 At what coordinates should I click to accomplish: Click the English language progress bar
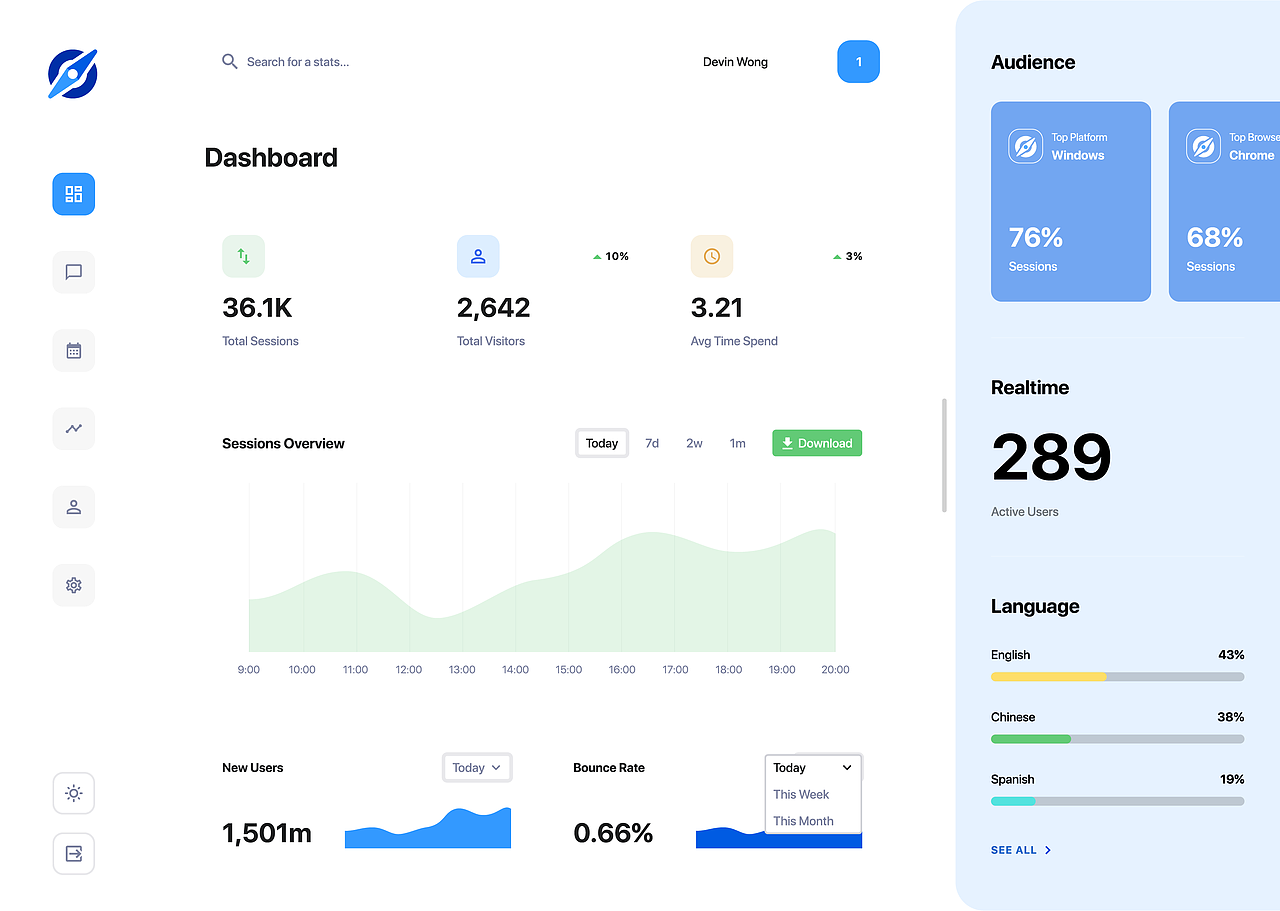coord(1117,677)
